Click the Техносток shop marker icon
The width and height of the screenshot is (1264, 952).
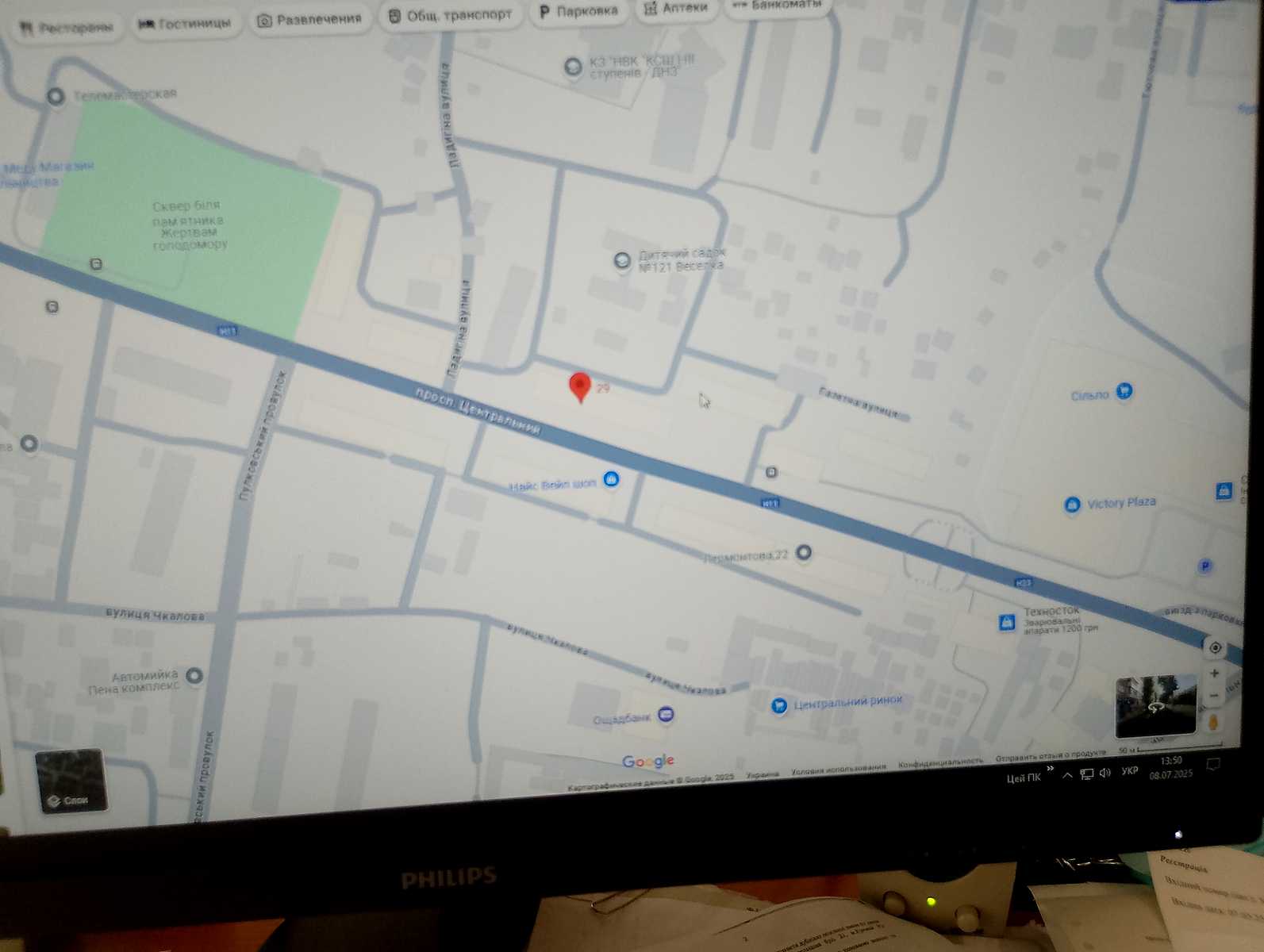1007,622
